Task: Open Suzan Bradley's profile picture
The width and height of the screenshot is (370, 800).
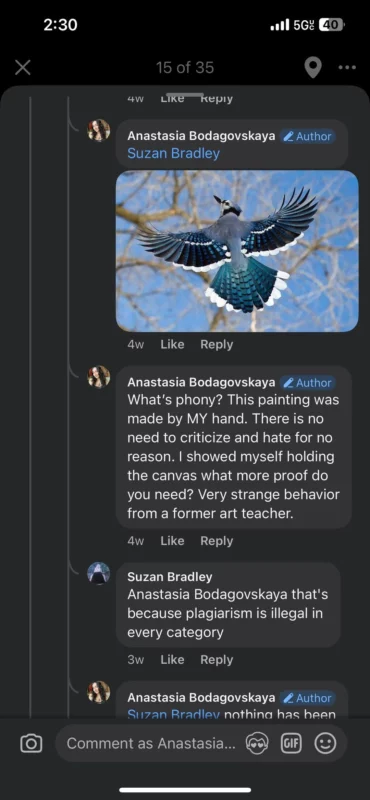Action: point(99,573)
